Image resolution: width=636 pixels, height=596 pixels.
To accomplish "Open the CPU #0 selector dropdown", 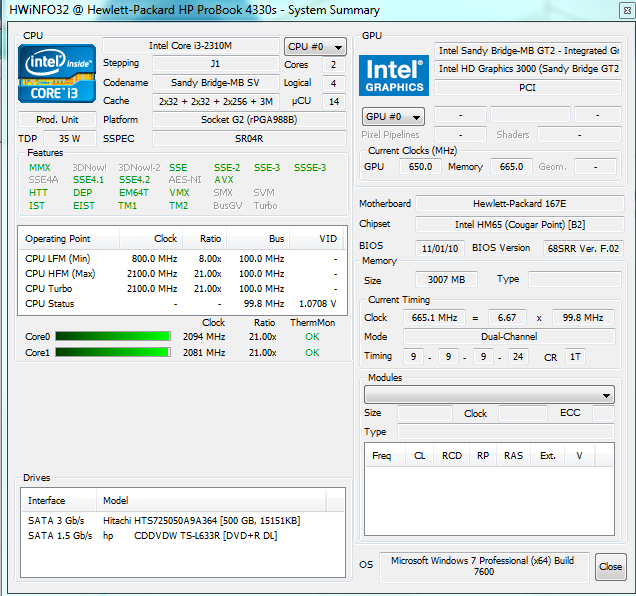I will coord(315,47).
